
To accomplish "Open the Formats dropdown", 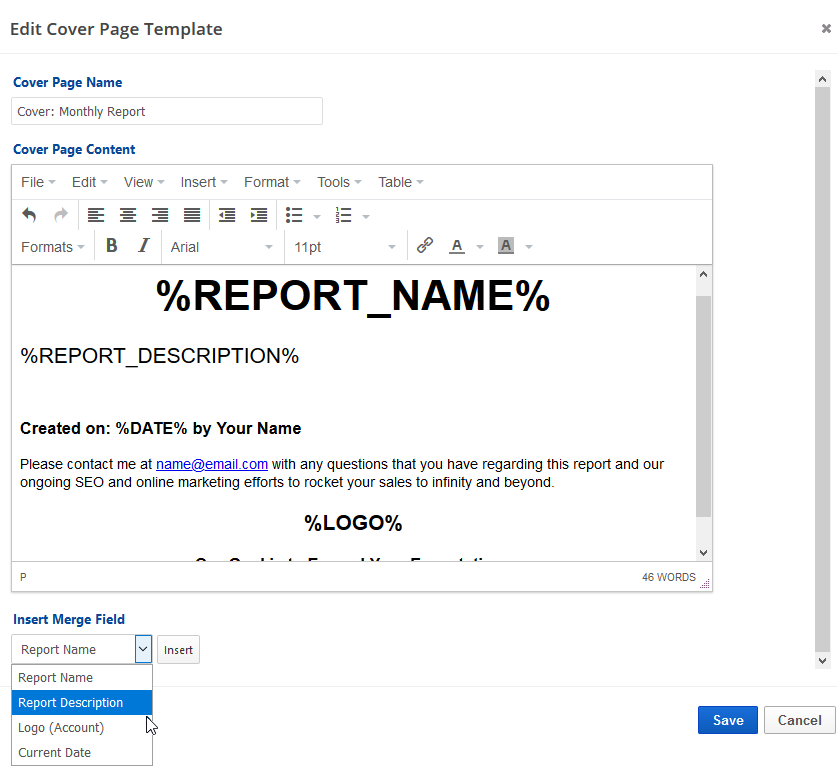I will (x=53, y=247).
